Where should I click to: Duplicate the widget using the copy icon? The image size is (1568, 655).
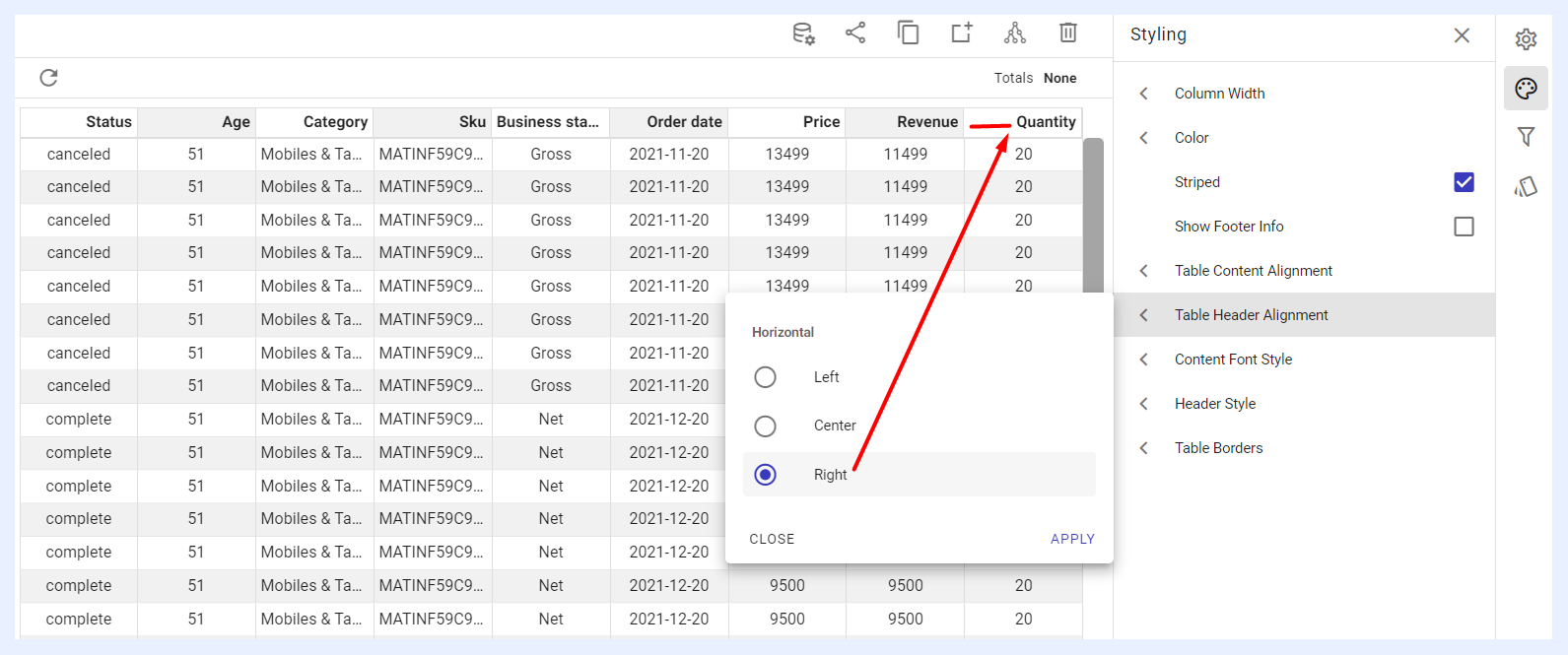(x=908, y=33)
